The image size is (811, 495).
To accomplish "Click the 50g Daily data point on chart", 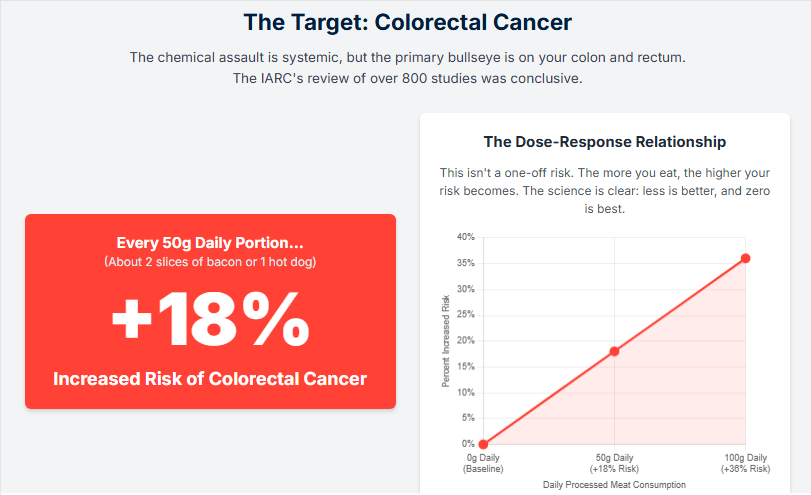I will [x=614, y=351].
